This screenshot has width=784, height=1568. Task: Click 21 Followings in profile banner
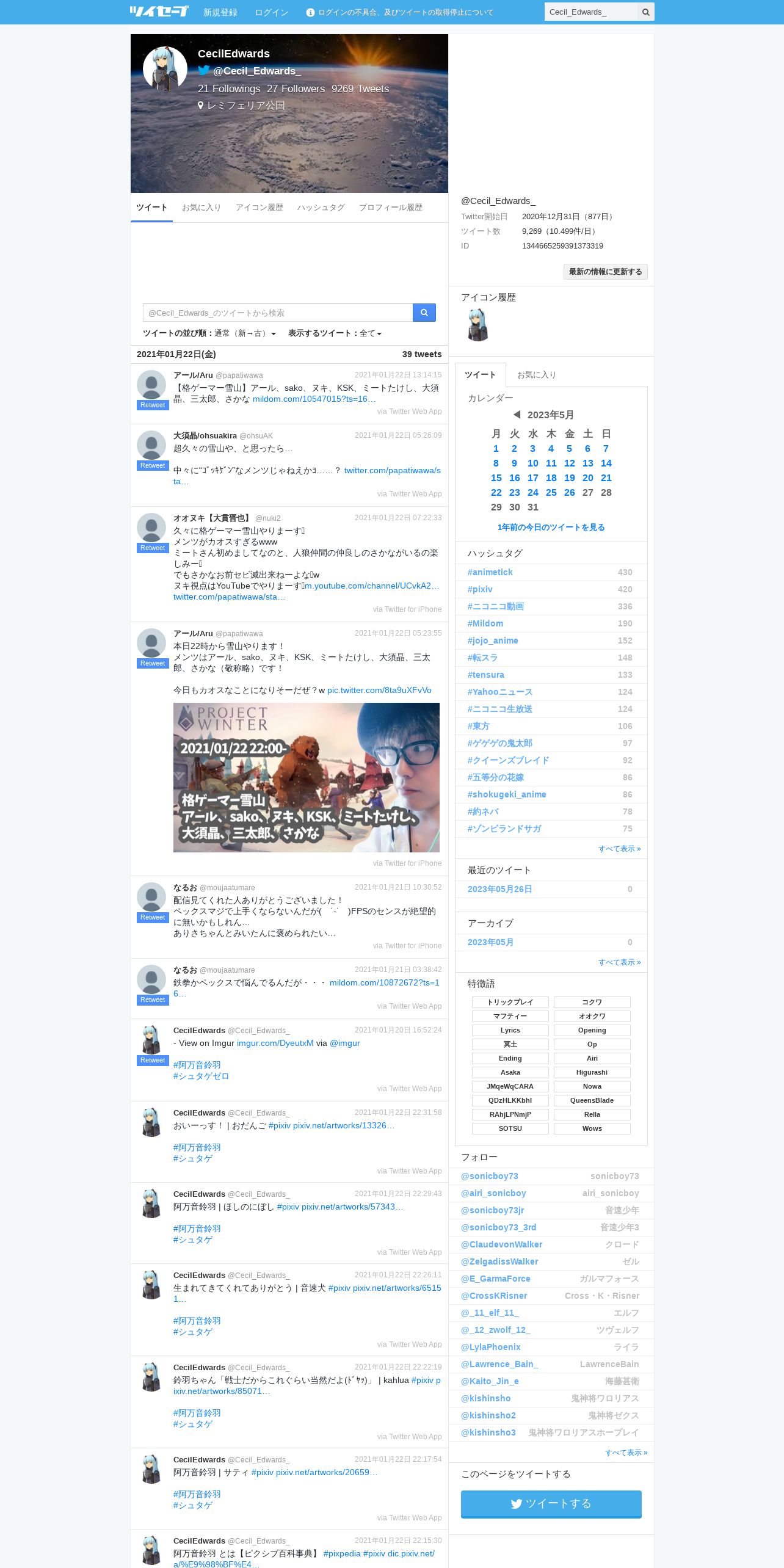(x=229, y=89)
